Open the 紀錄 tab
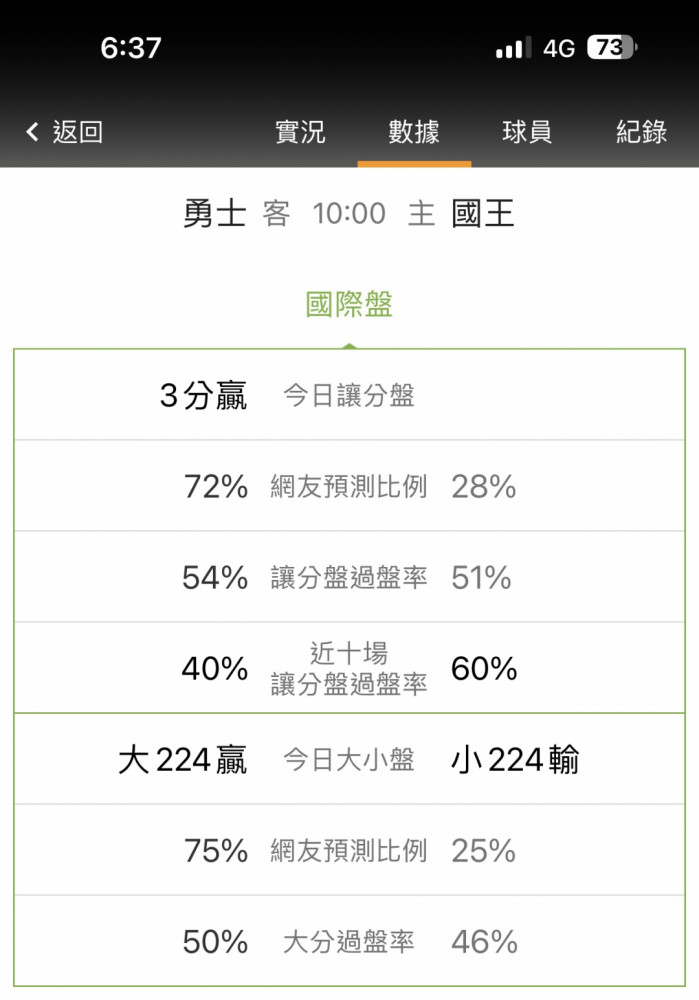The image size is (699, 1000). tap(641, 132)
